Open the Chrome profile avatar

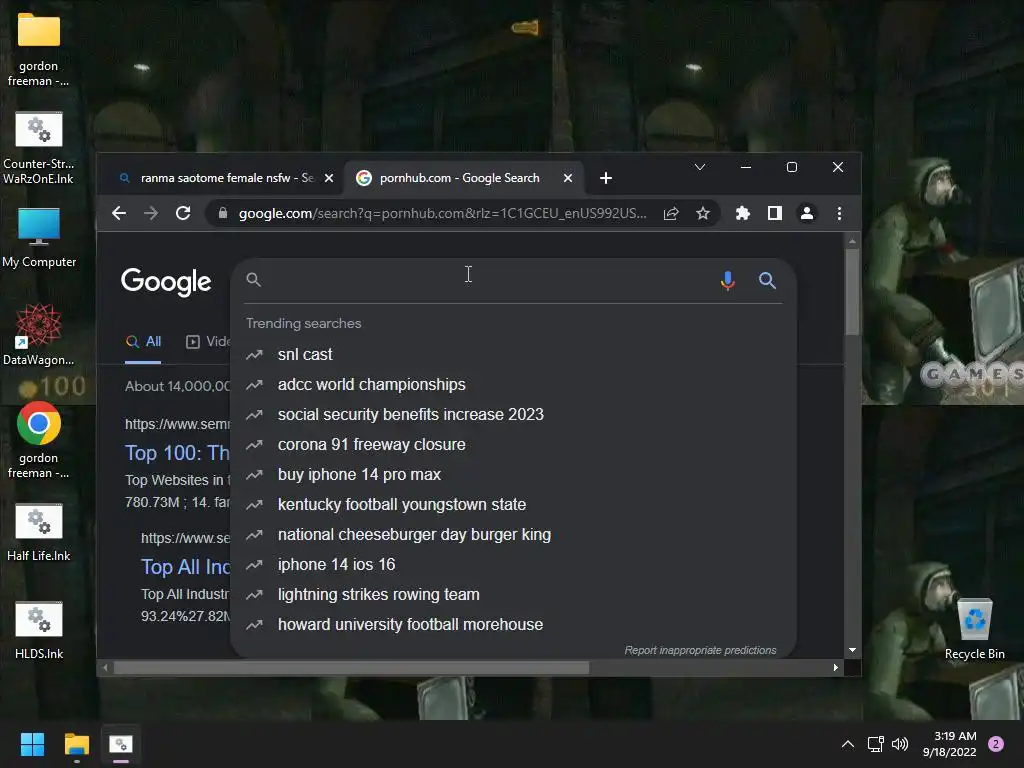[x=807, y=213]
